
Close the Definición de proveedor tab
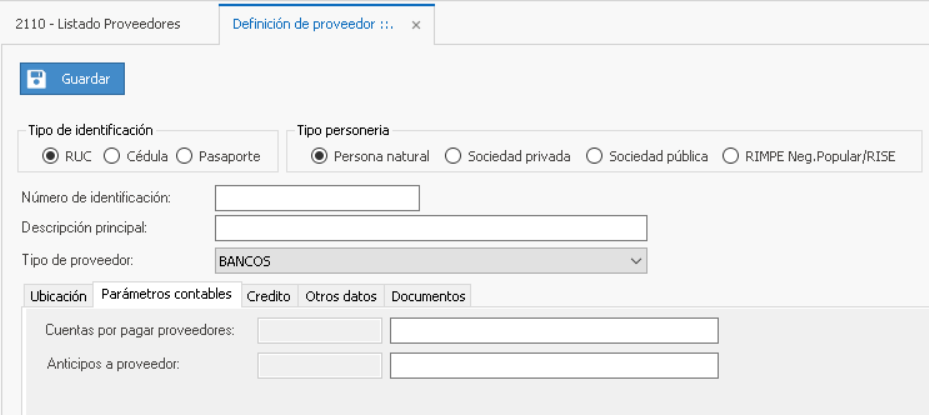click(x=416, y=25)
